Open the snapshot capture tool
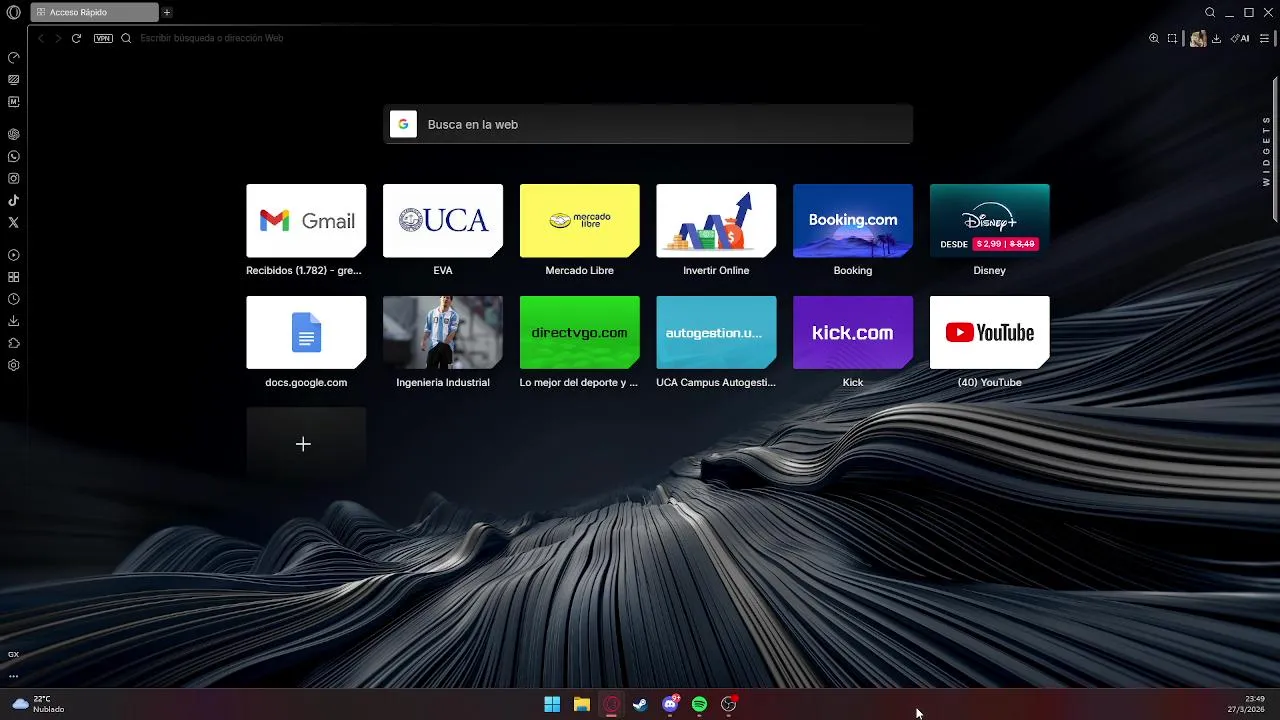This screenshot has height=720, width=1280. pyautogui.click(x=1172, y=38)
